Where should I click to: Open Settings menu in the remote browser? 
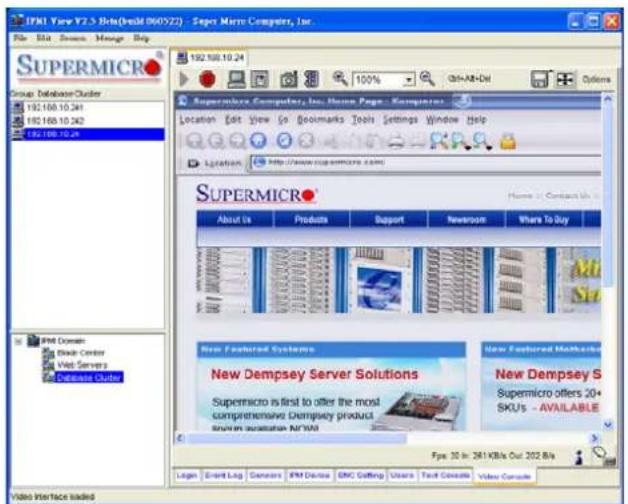(400, 119)
